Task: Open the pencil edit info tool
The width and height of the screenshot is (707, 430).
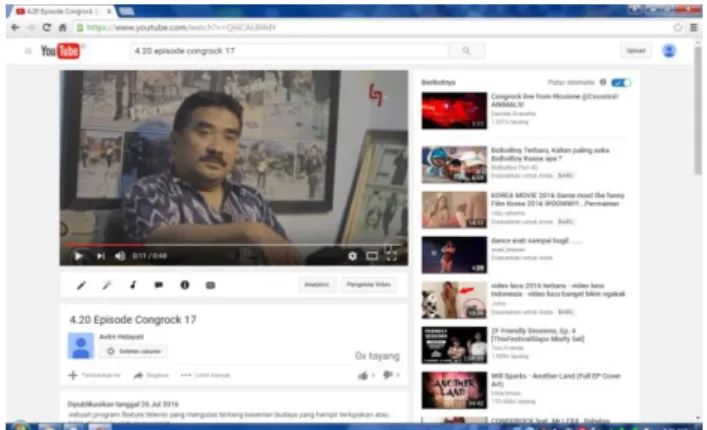Action: 81,285
